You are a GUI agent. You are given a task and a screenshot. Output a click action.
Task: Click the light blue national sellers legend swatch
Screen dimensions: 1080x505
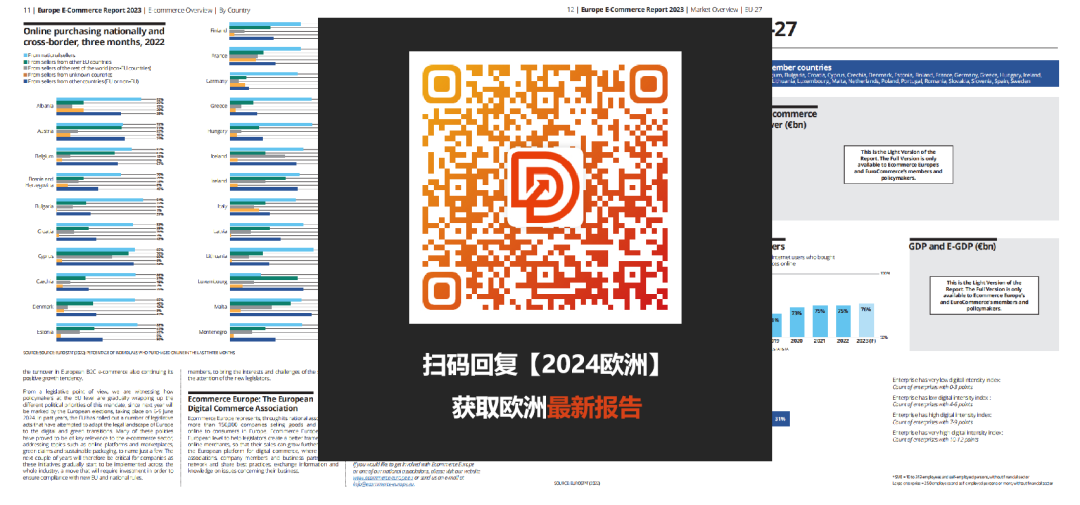[x=25, y=54]
